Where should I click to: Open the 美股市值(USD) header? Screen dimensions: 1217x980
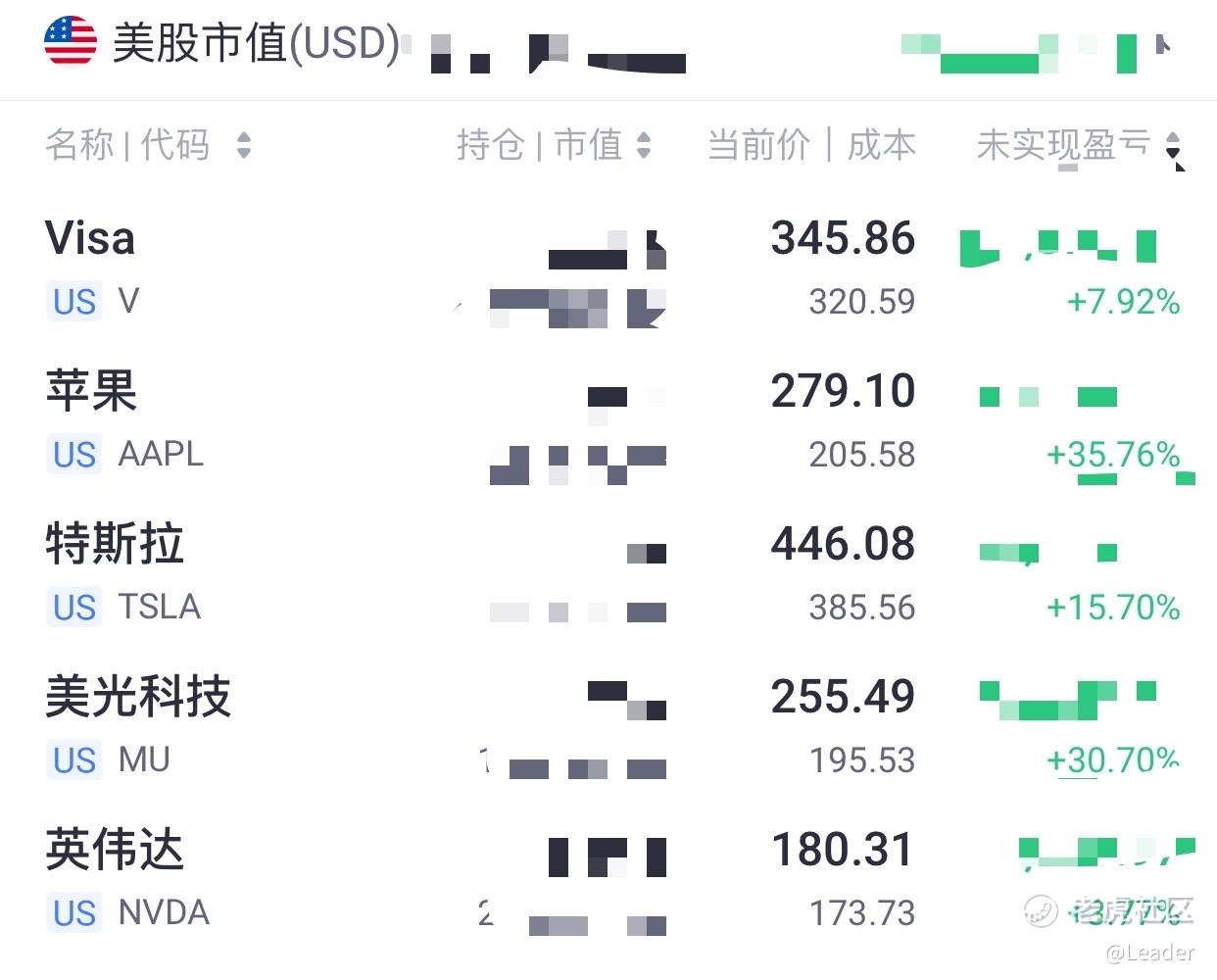256,42
